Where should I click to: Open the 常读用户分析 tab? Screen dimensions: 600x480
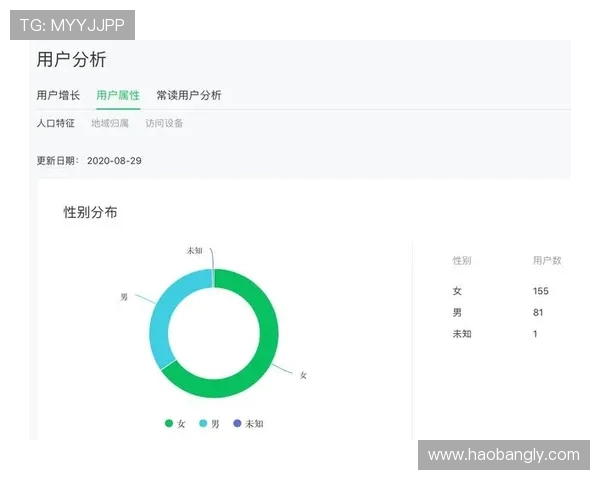pyautogui.click(x=189, y=95)
